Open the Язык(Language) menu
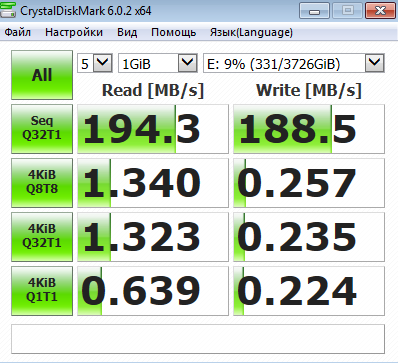The height and width of the screenshot is (363, 398). click(251, 32)
